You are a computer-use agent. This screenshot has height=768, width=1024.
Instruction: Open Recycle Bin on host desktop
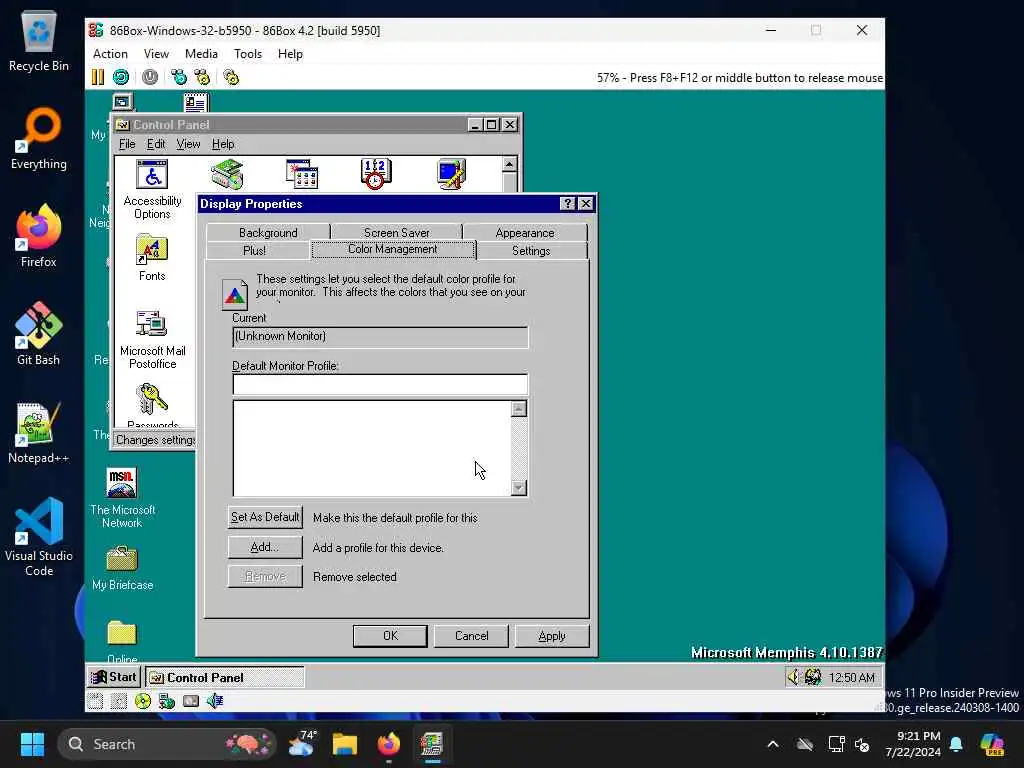click(x=39, y=40)
